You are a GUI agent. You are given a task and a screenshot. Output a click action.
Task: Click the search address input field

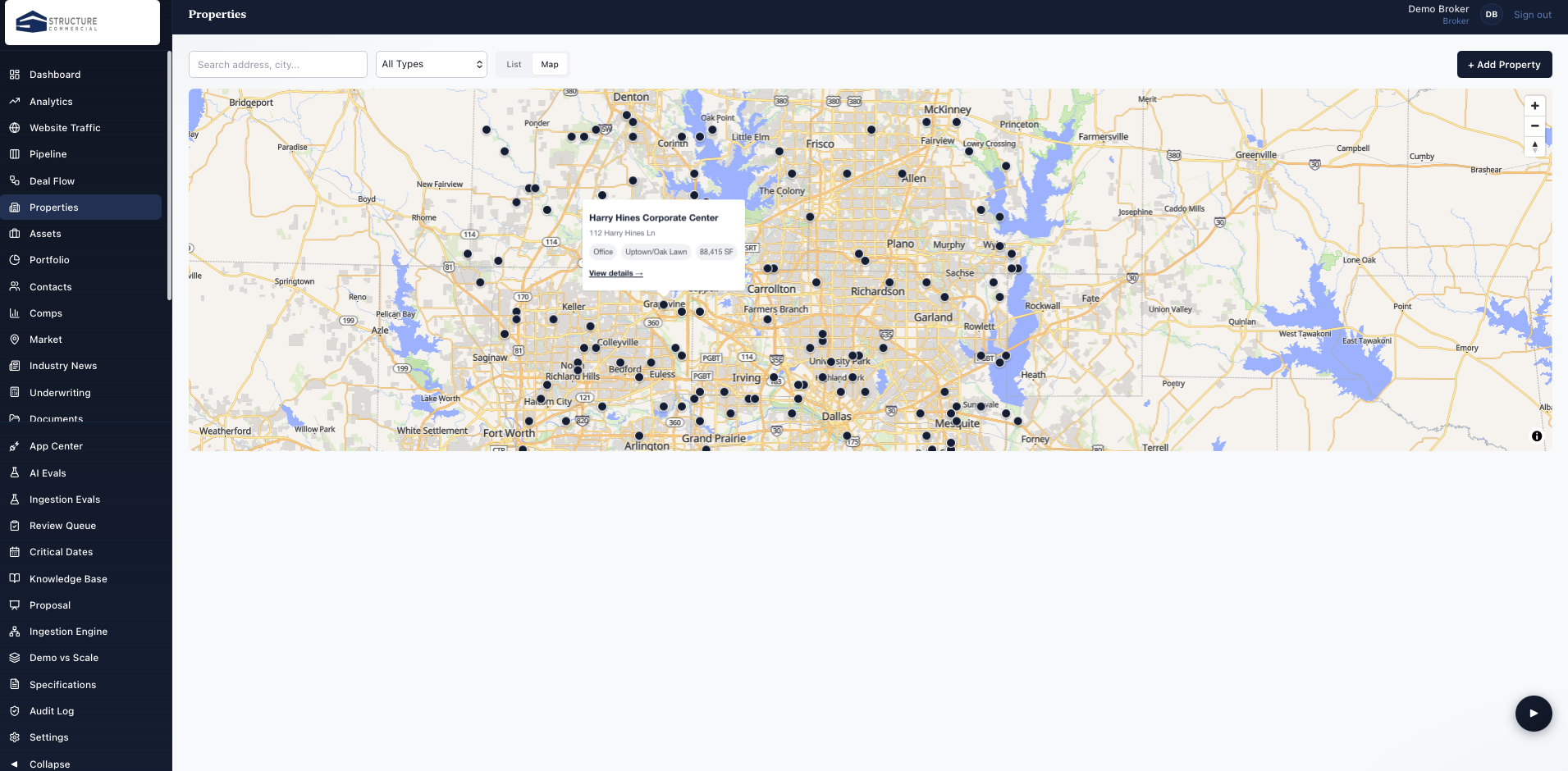click(x=278, y=64)
